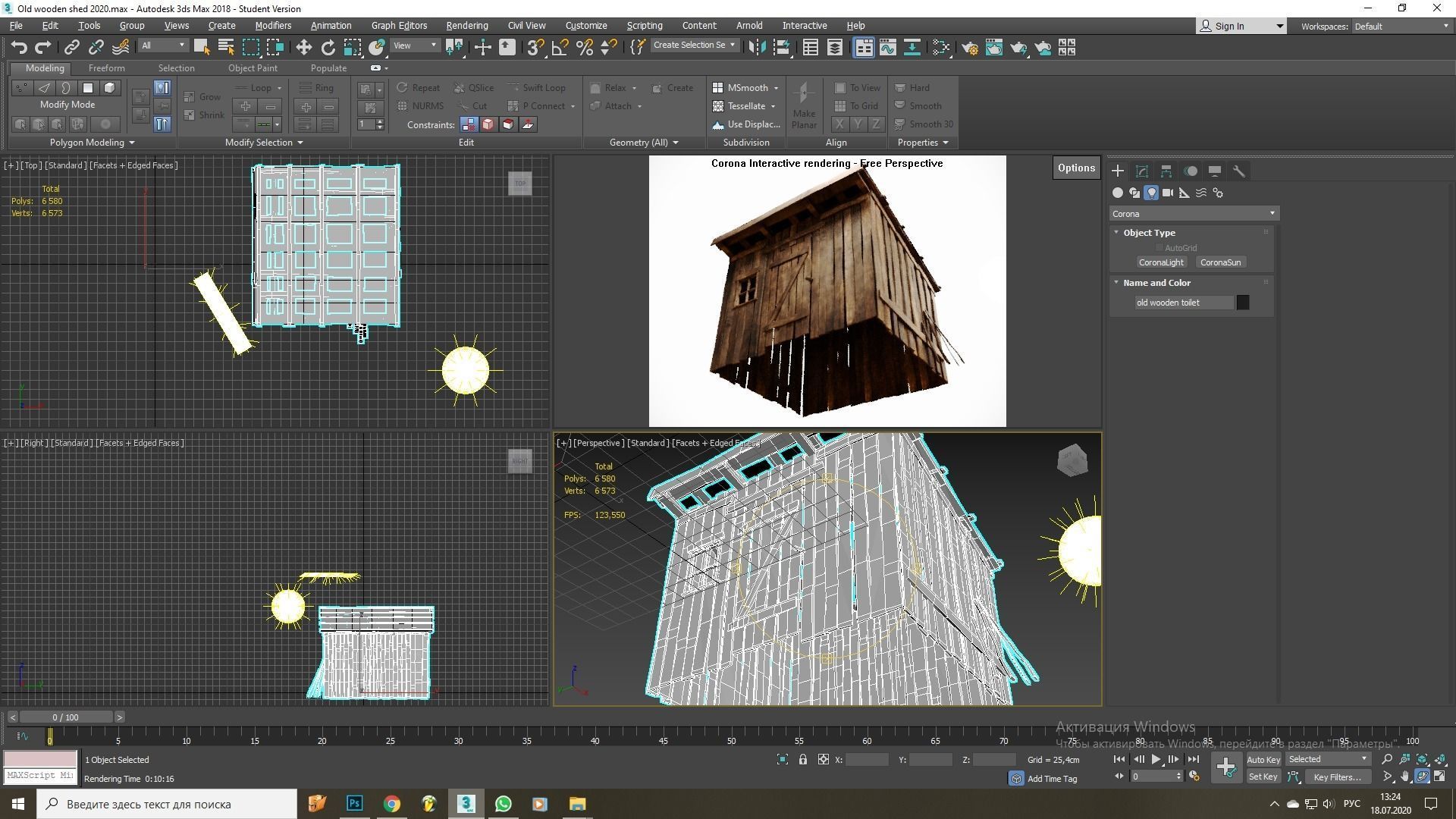The width and height of the screenshot is (1456, 819).
Task: Go to the animation start frame
Action: (1119, 759)
